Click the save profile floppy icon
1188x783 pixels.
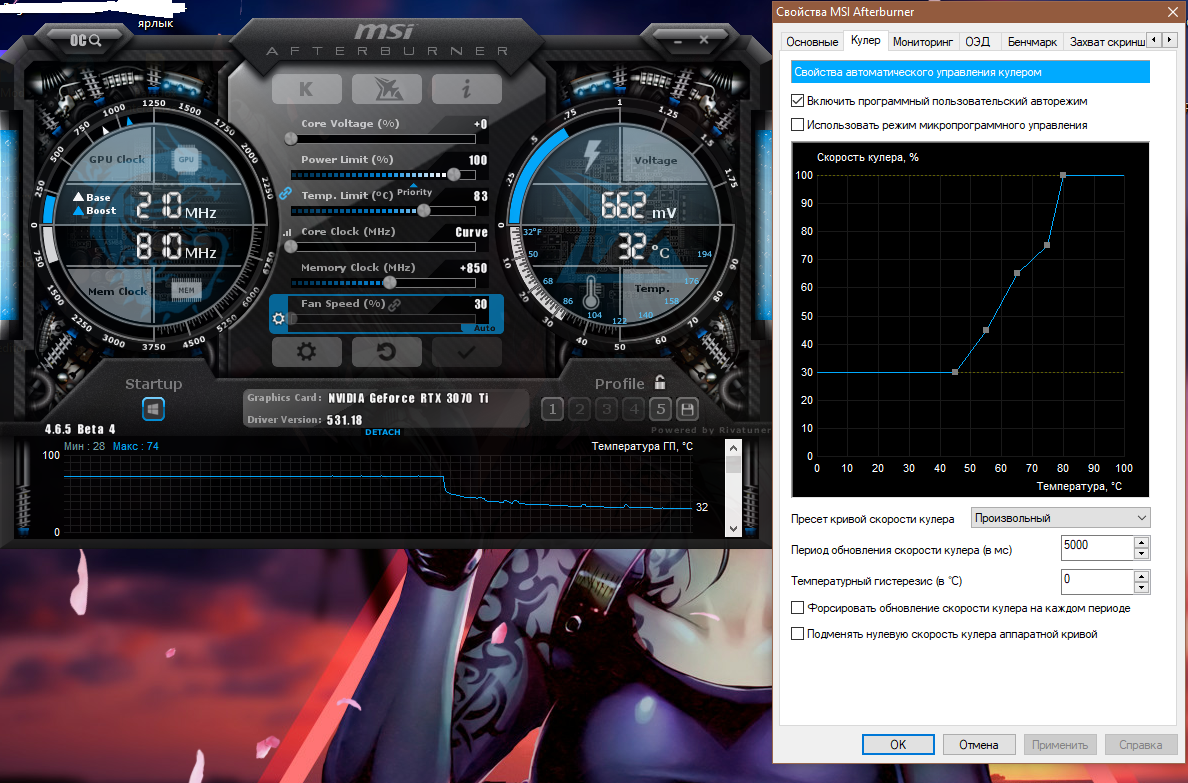click(687, 409)
